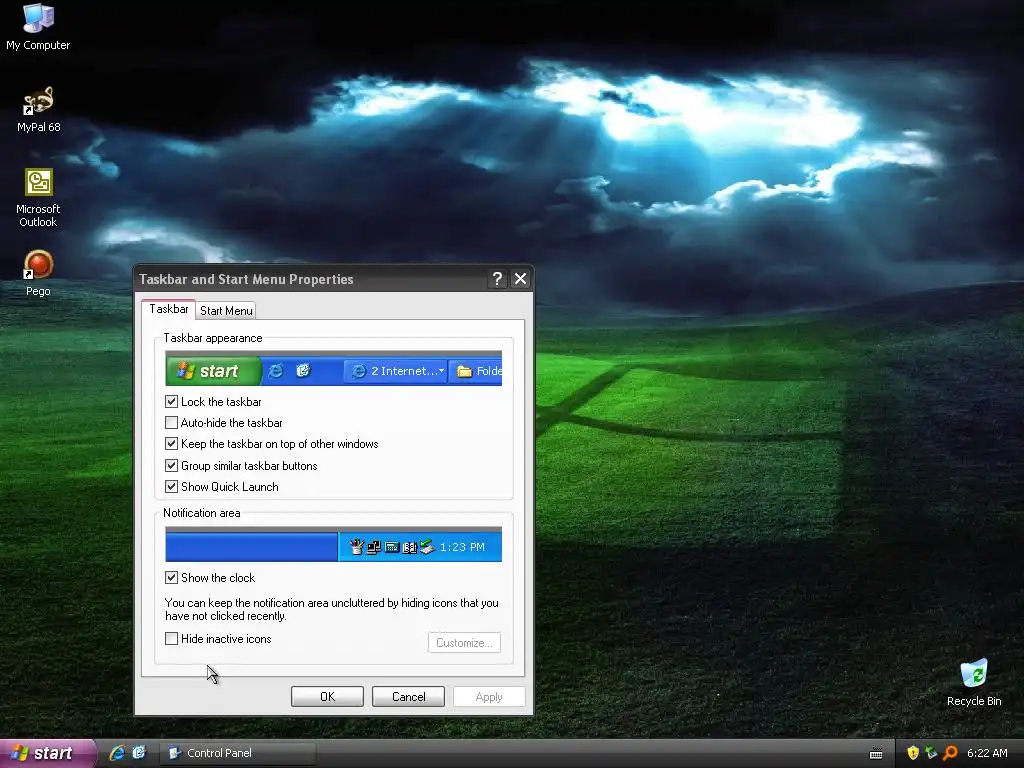Select the Pego desktop shortcut
Image resolution: width=1024 pixels, height=768 pixels.
(x=38, y=273)
